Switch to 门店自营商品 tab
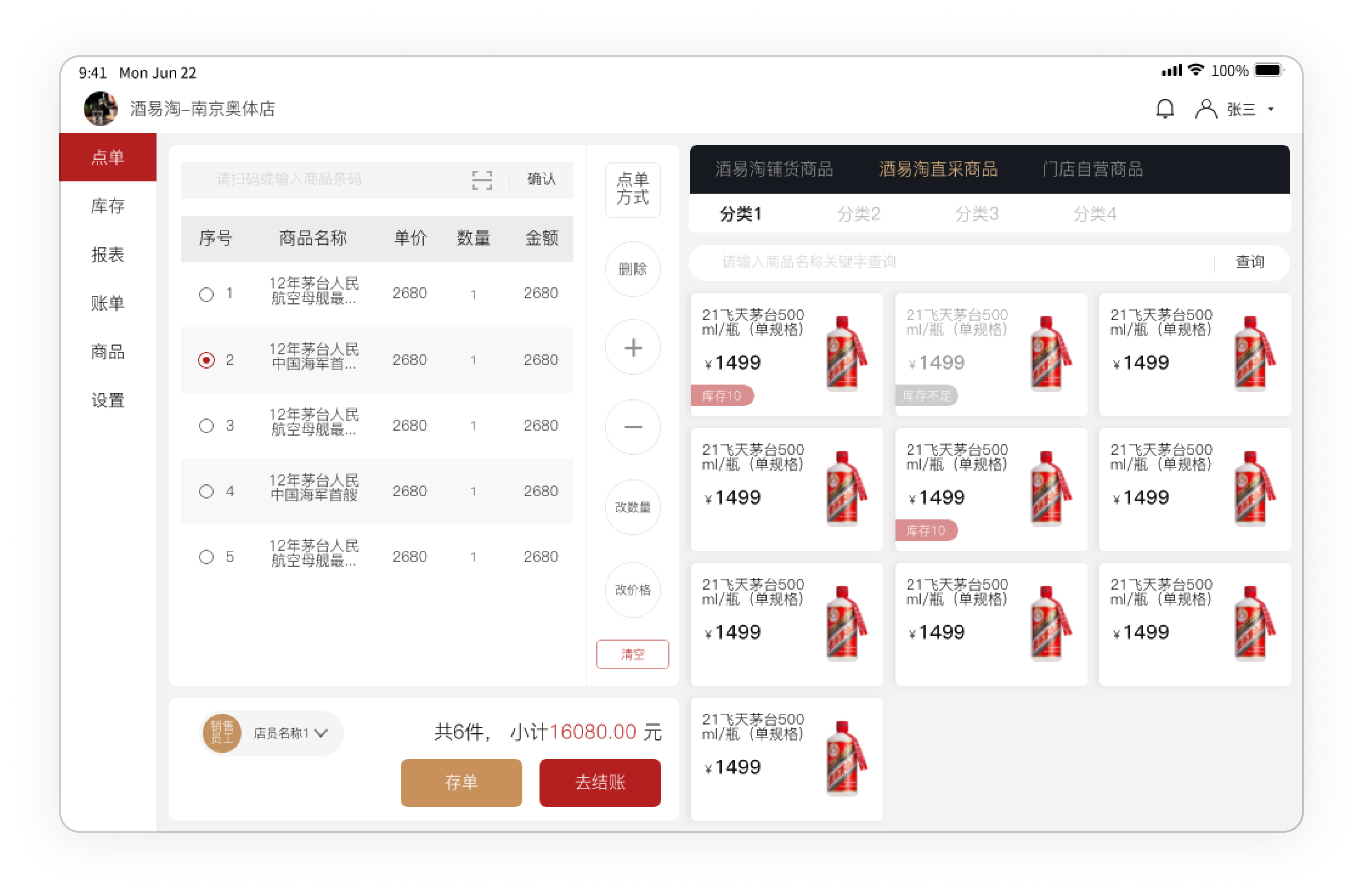The height and width of the screenshot is (896, 1363). tap(1092, 170)
